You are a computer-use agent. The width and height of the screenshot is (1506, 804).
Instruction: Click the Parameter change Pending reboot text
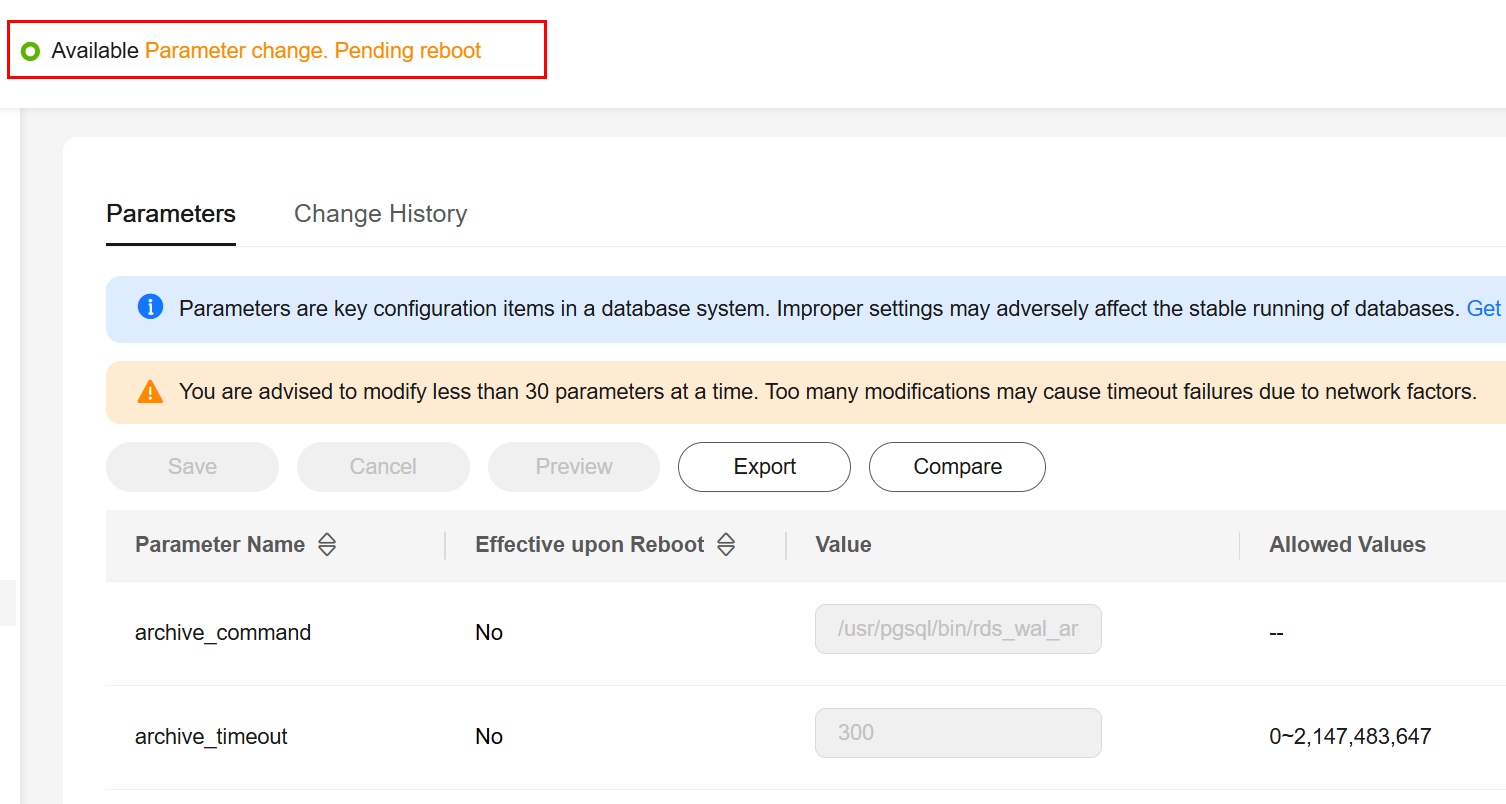pos(313,51)
